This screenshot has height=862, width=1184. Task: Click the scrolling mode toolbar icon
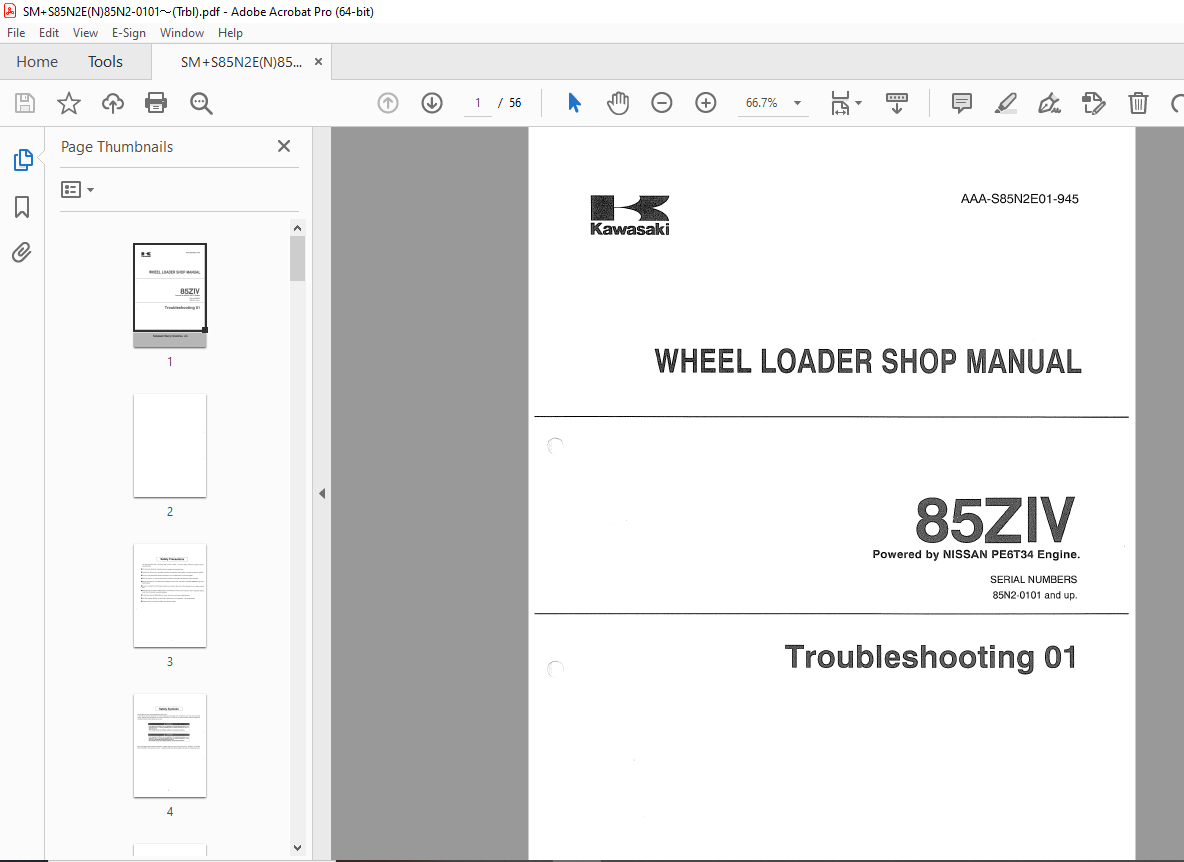coord(897,103)
